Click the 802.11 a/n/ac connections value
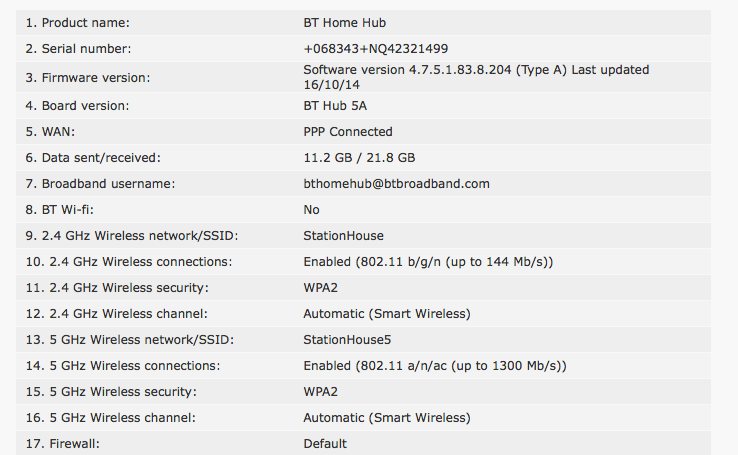This screenshot has width=738, height=455. point(435,366)
